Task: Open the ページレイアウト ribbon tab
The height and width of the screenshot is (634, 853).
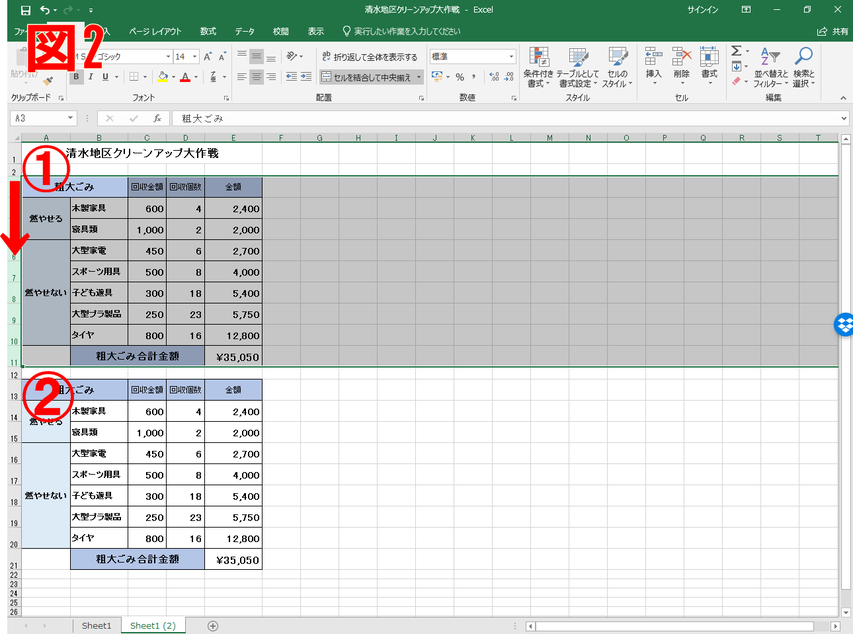Action: coord(155,32)
